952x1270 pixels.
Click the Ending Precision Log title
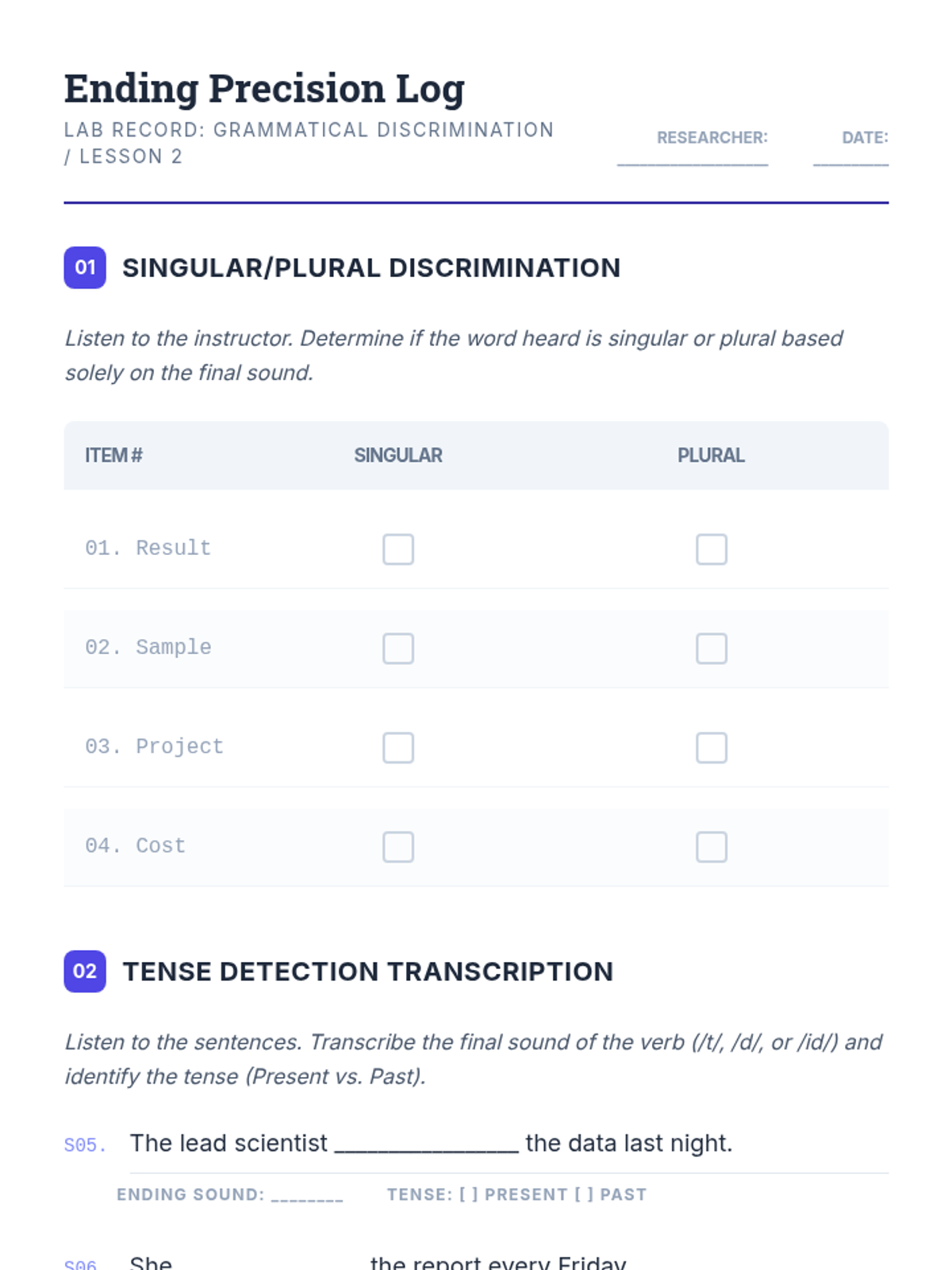264,88
